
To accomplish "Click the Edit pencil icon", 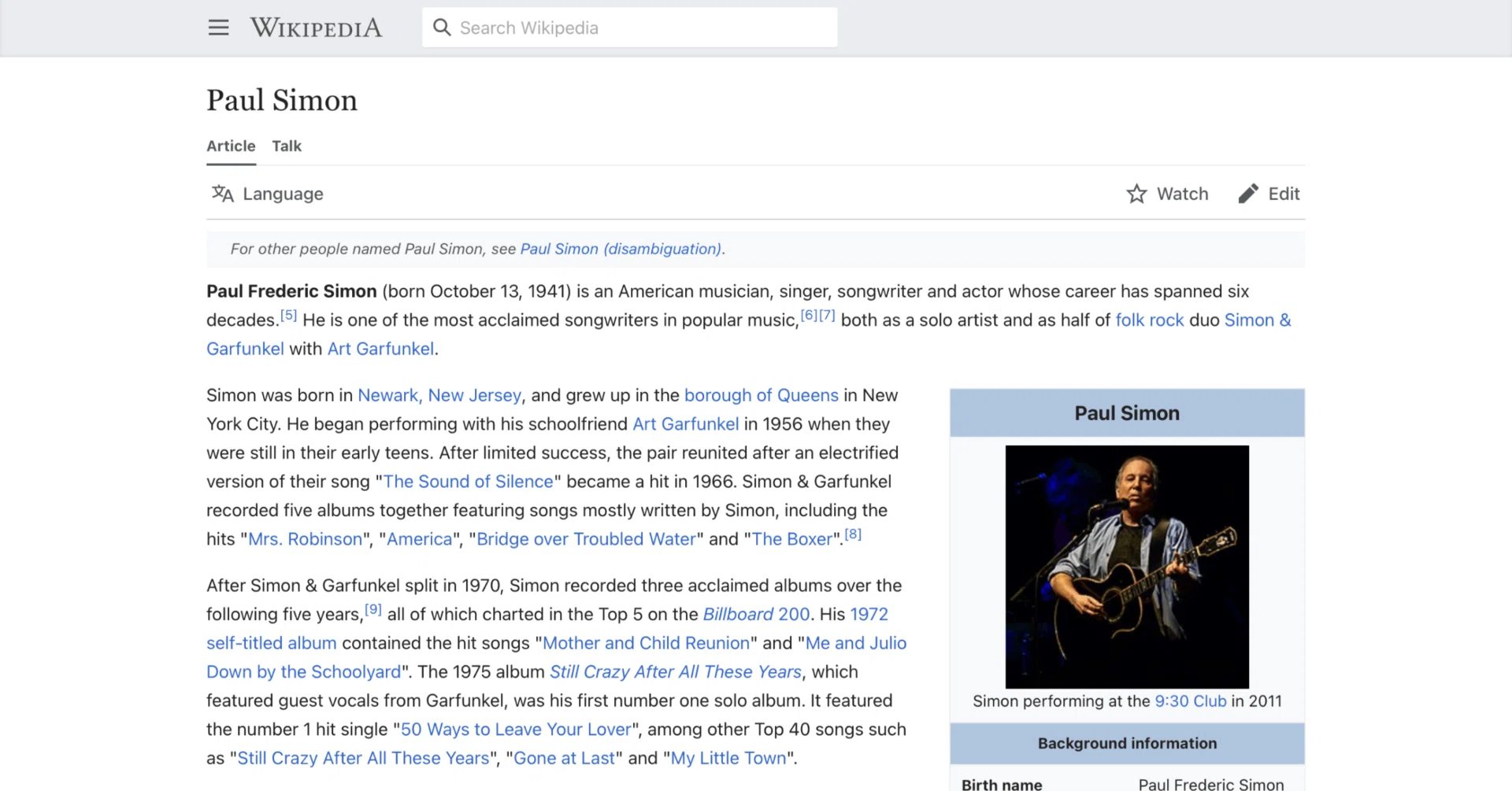I will 1248,194.
